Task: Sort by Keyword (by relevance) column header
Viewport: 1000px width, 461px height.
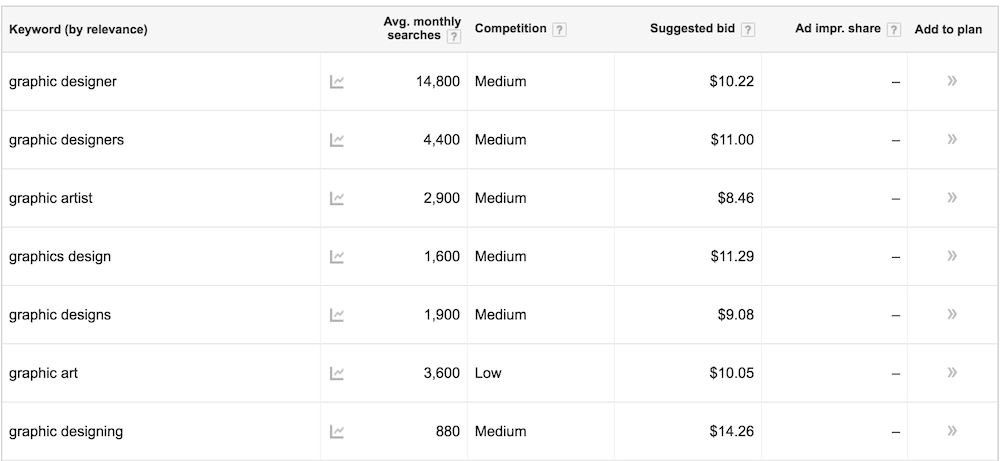Action: point(78,29)
